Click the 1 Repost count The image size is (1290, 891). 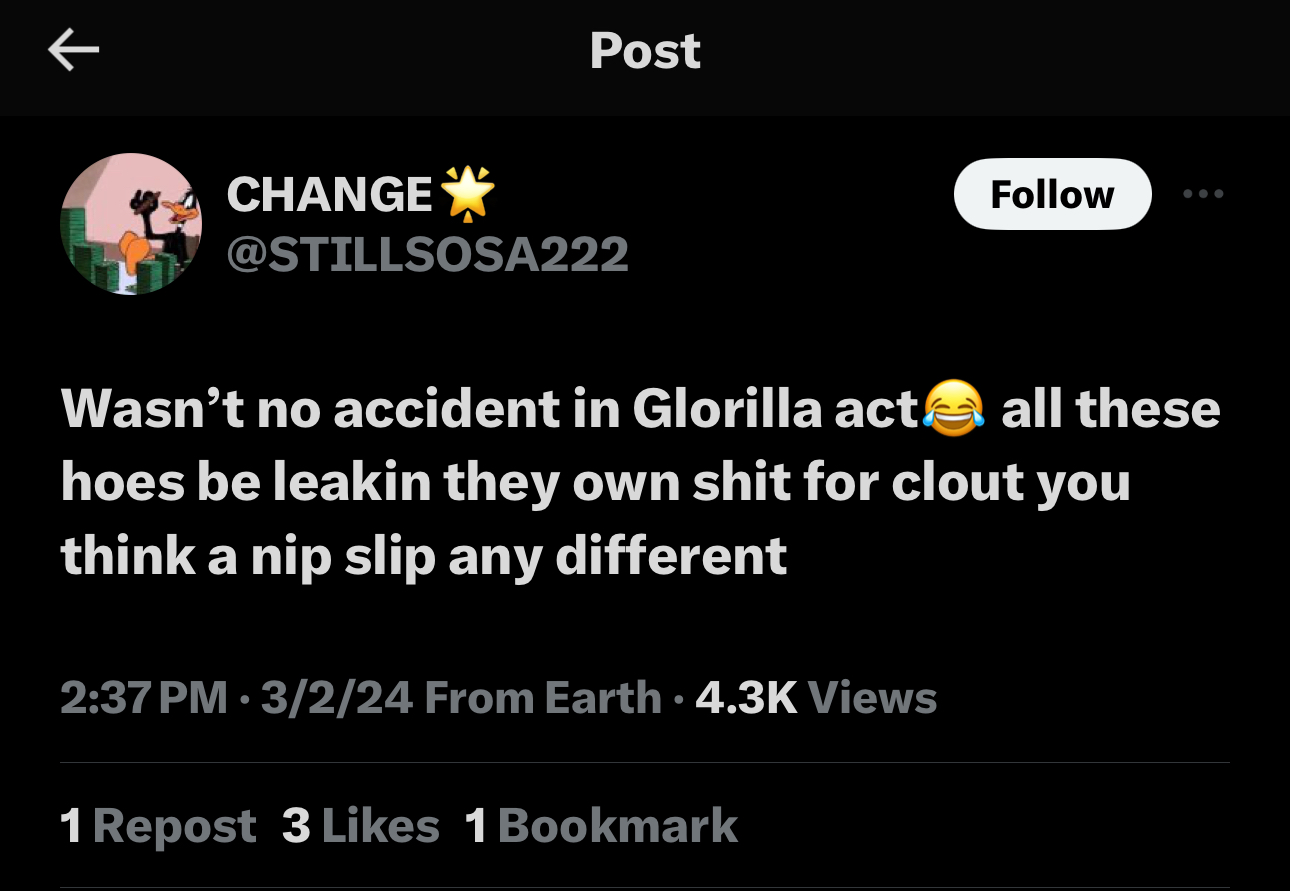[158, 825]
